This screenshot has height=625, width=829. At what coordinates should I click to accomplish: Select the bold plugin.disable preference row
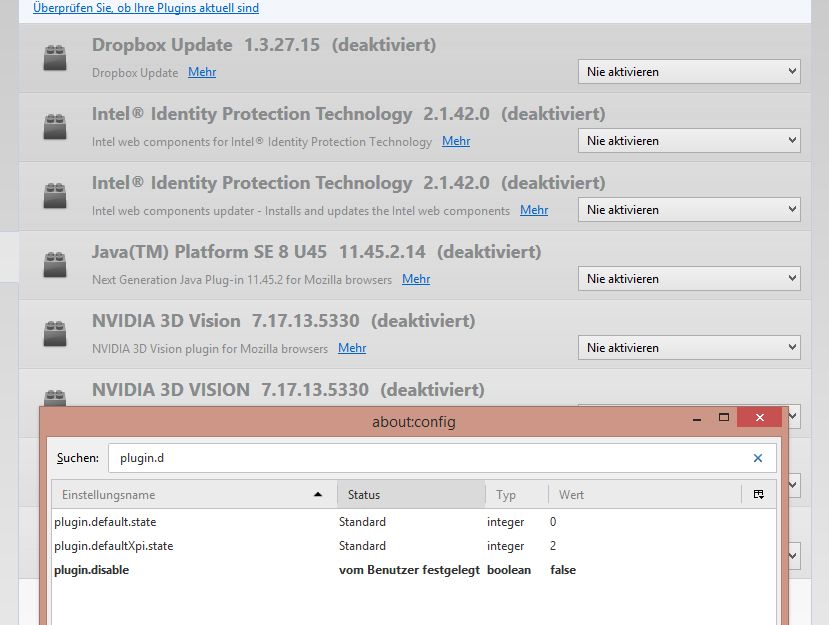(413, 570)
